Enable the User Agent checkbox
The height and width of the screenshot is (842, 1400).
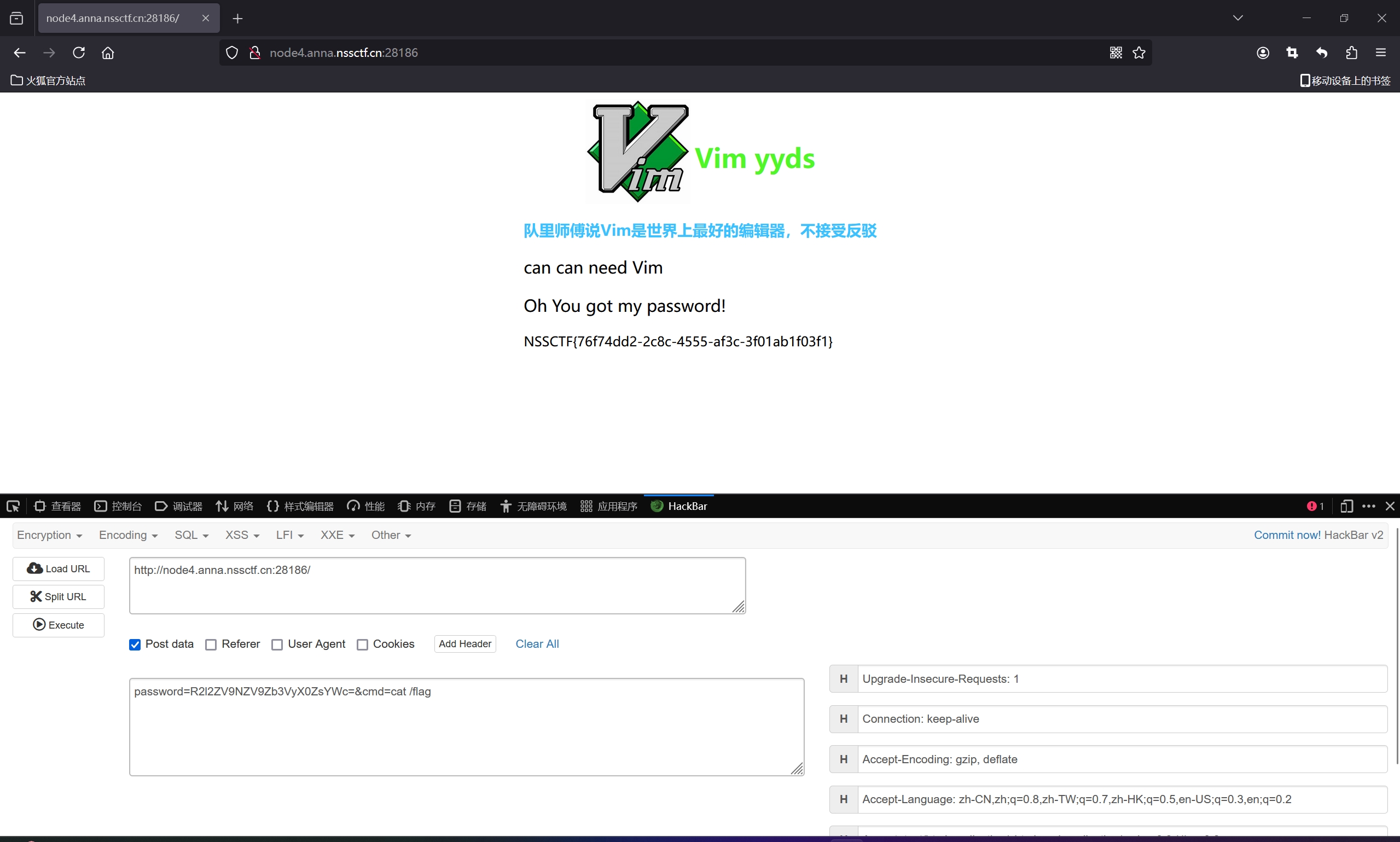click(277, 644)
